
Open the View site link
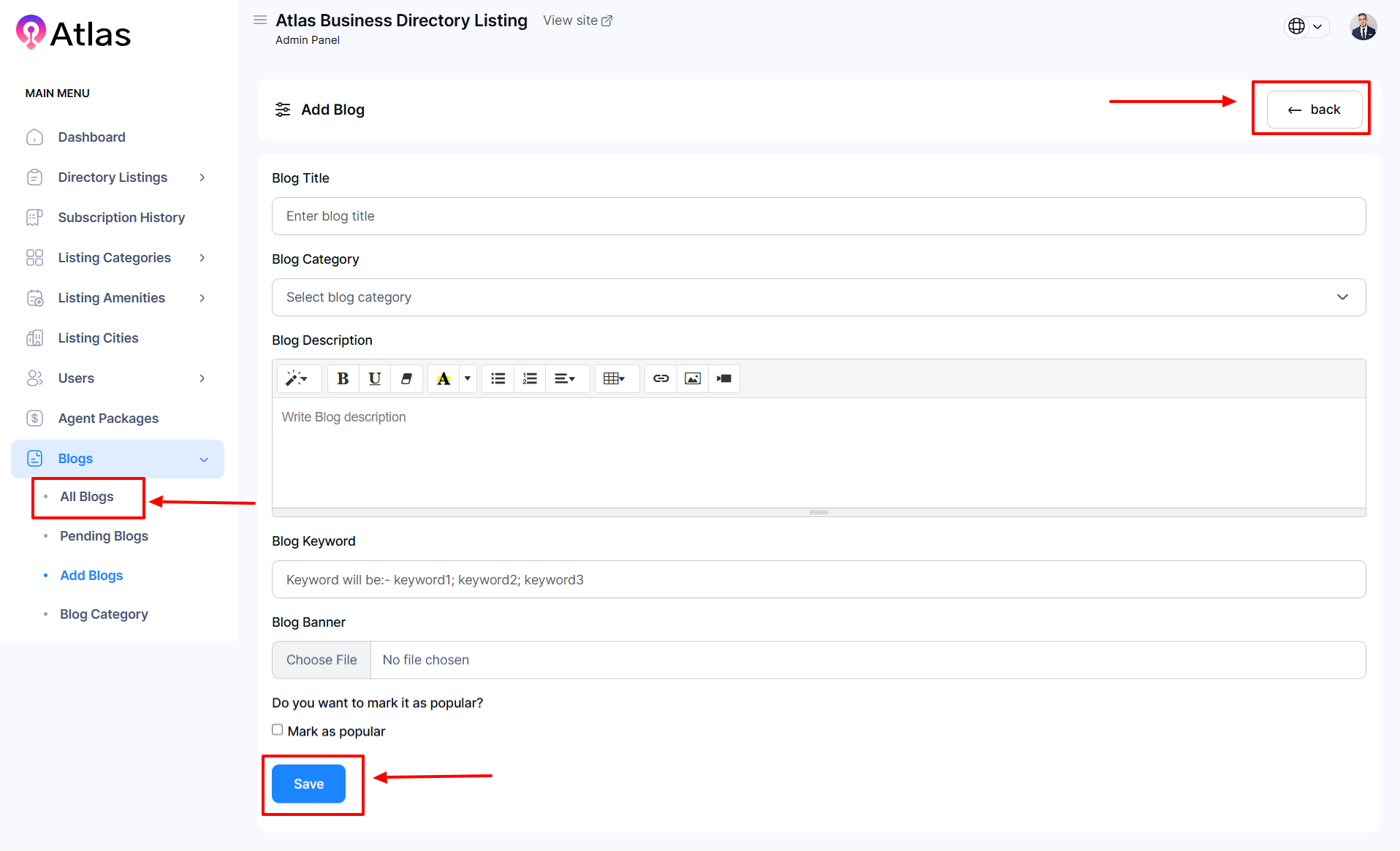[x=577, y=20]
